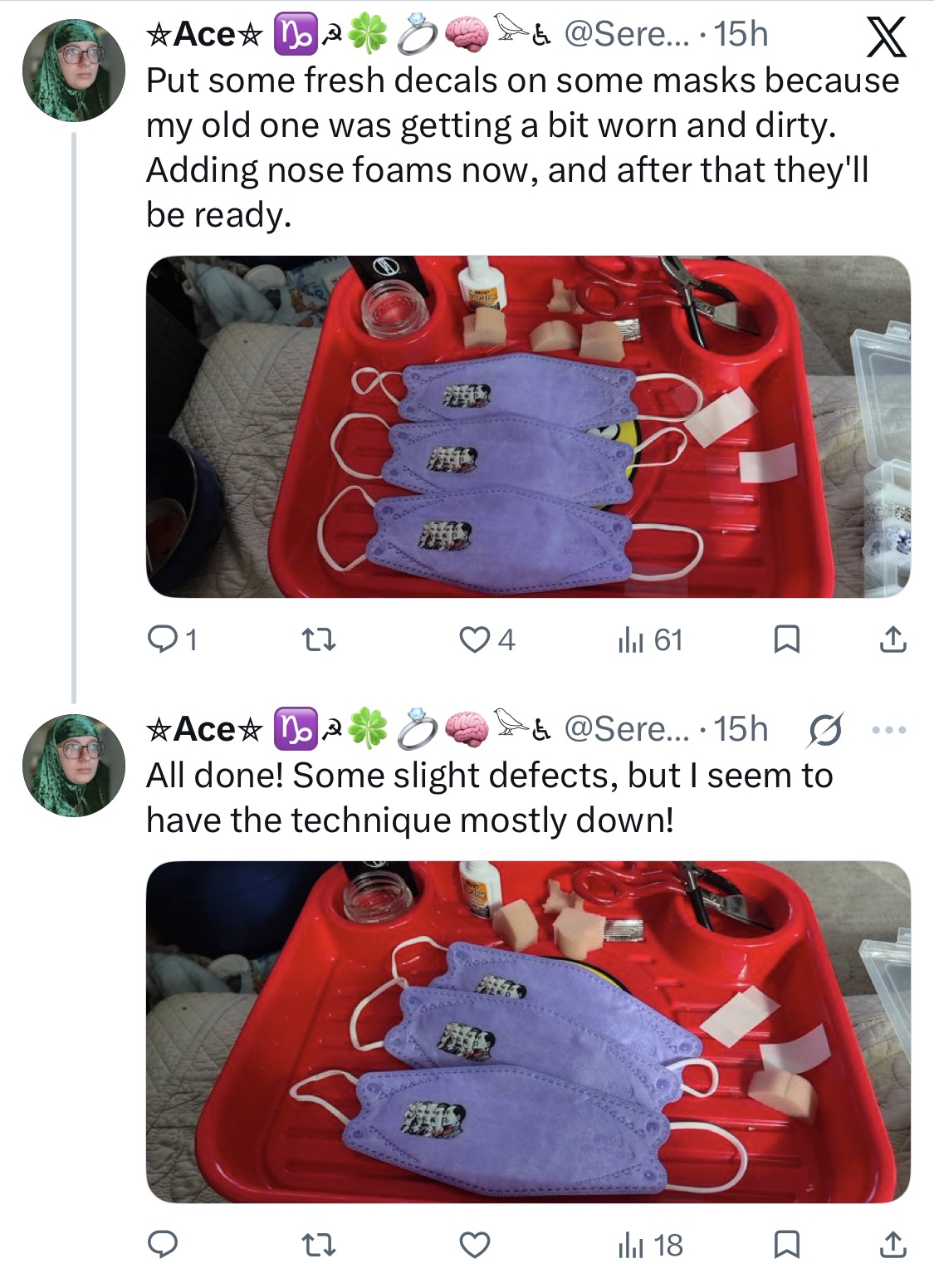Share the first tweet
The width and height of the screenshot is (934, 1288).
coord(892,639)
